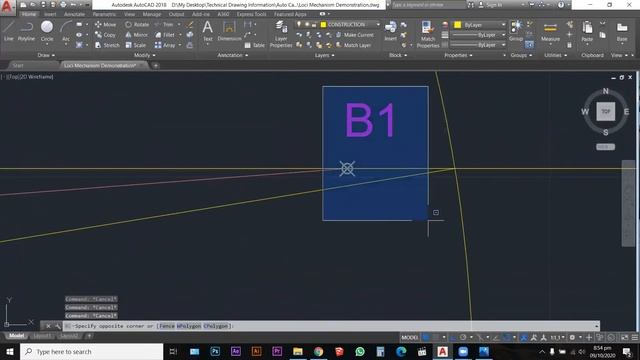Open WhatsApp from the taskbar

(x=360, y=351)
